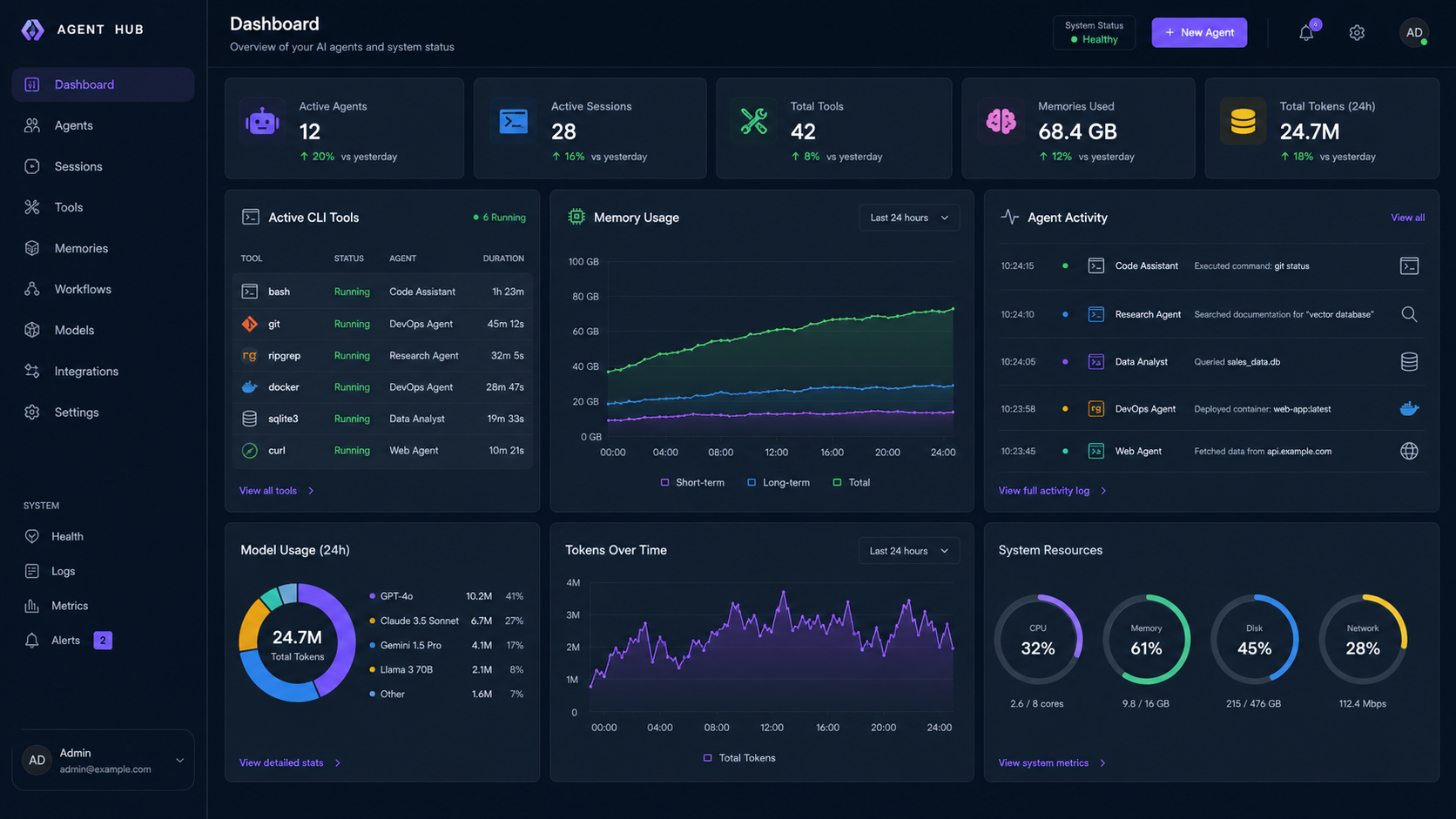Click the database icon in Data Analyst row
The height and width of the screenshot is (819, 1456).
(x=1409, y=362)
